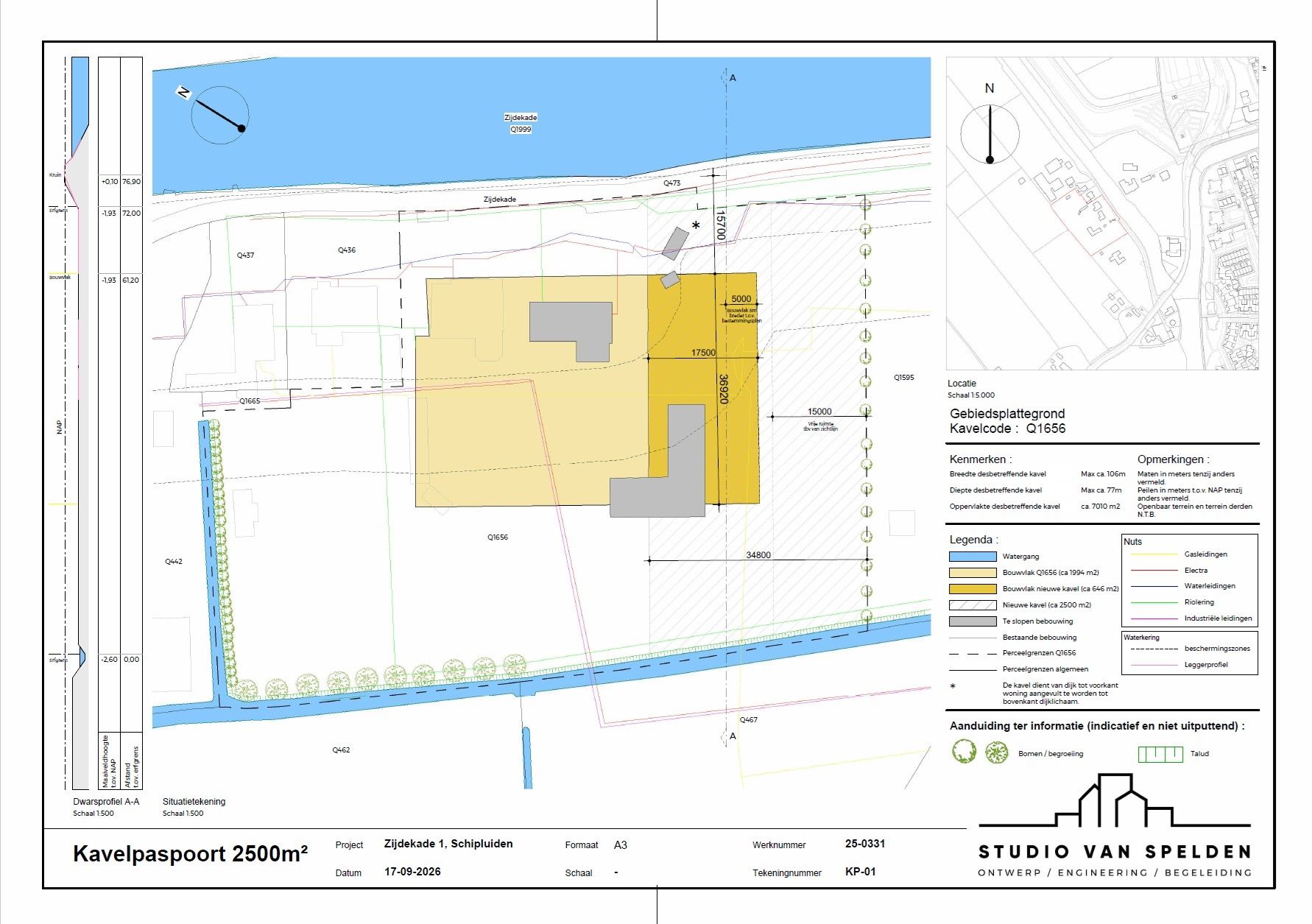Click the Werknummer value 25-0331
1312x924 pixels.
(865, 844)
